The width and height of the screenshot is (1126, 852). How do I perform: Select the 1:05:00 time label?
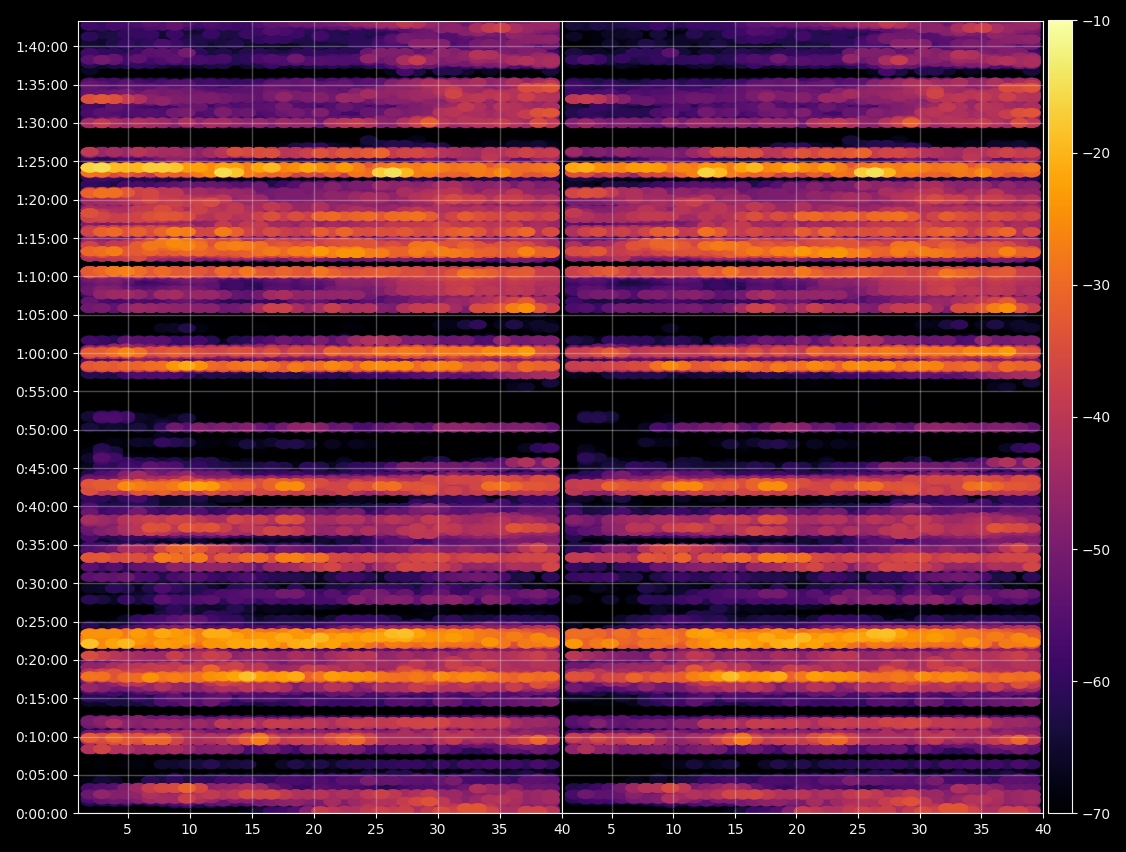pos(42,315)
